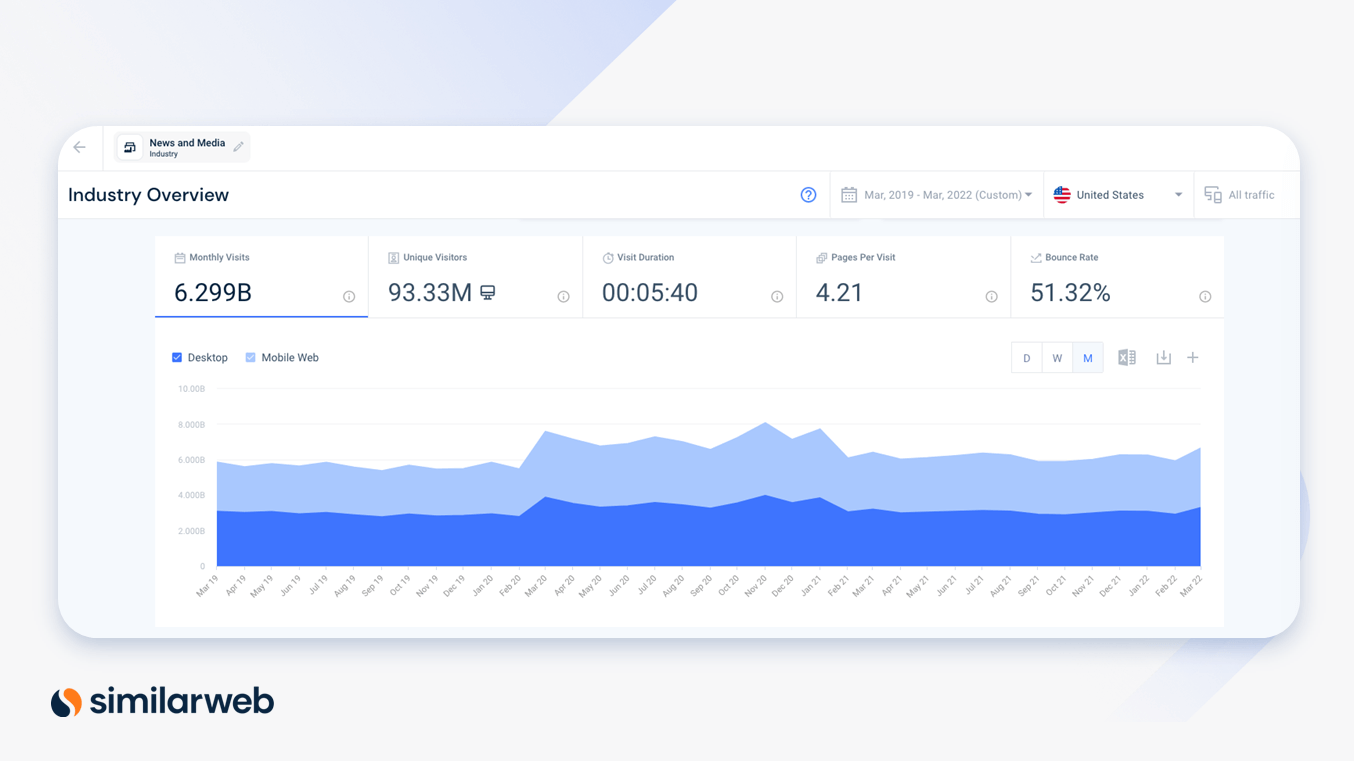Export the chart to Excel
The height and width of the screenshot is (761, 1354).
[x=1126, y=357]
